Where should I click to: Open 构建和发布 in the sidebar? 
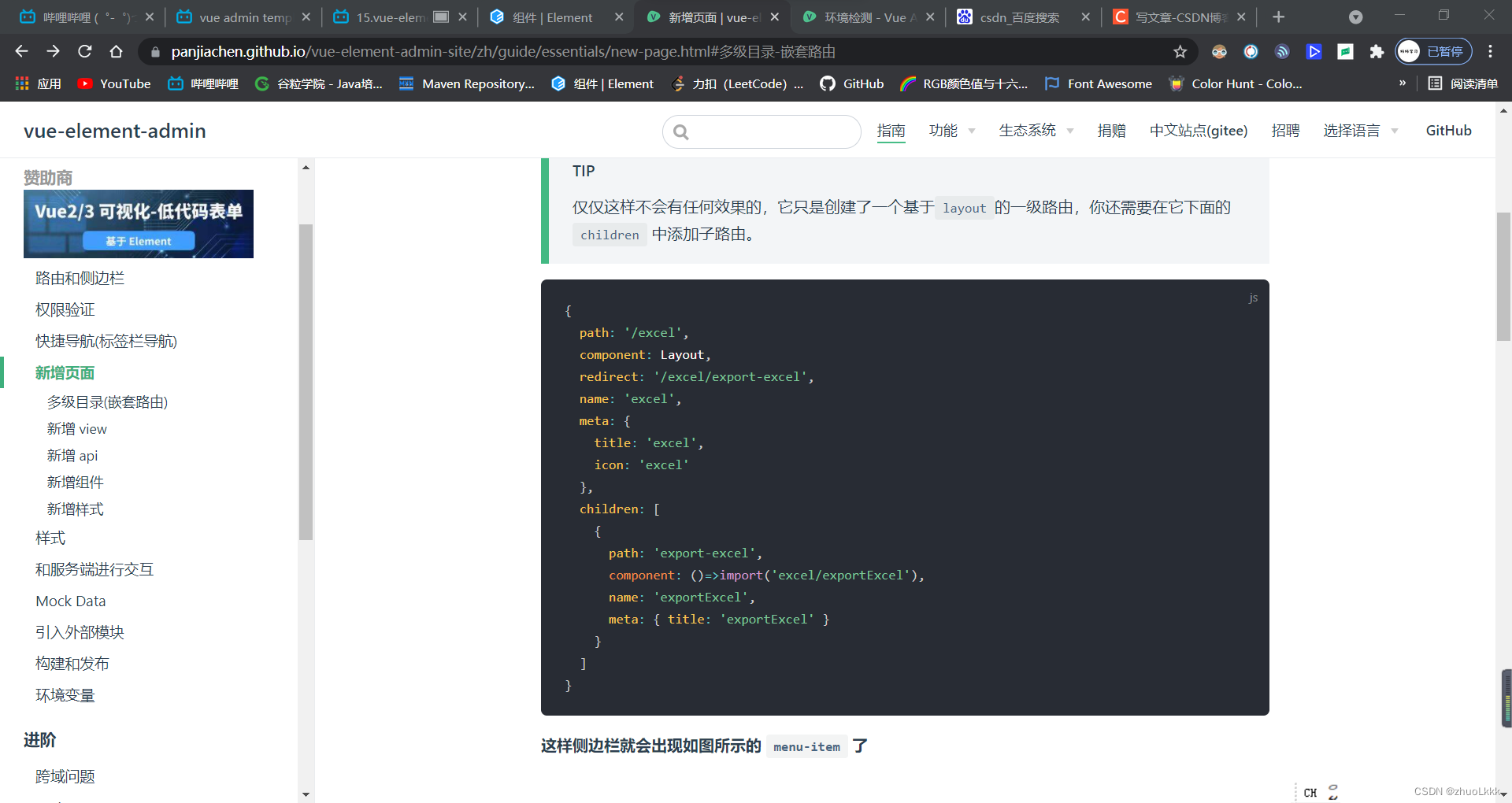pos(72,664)
